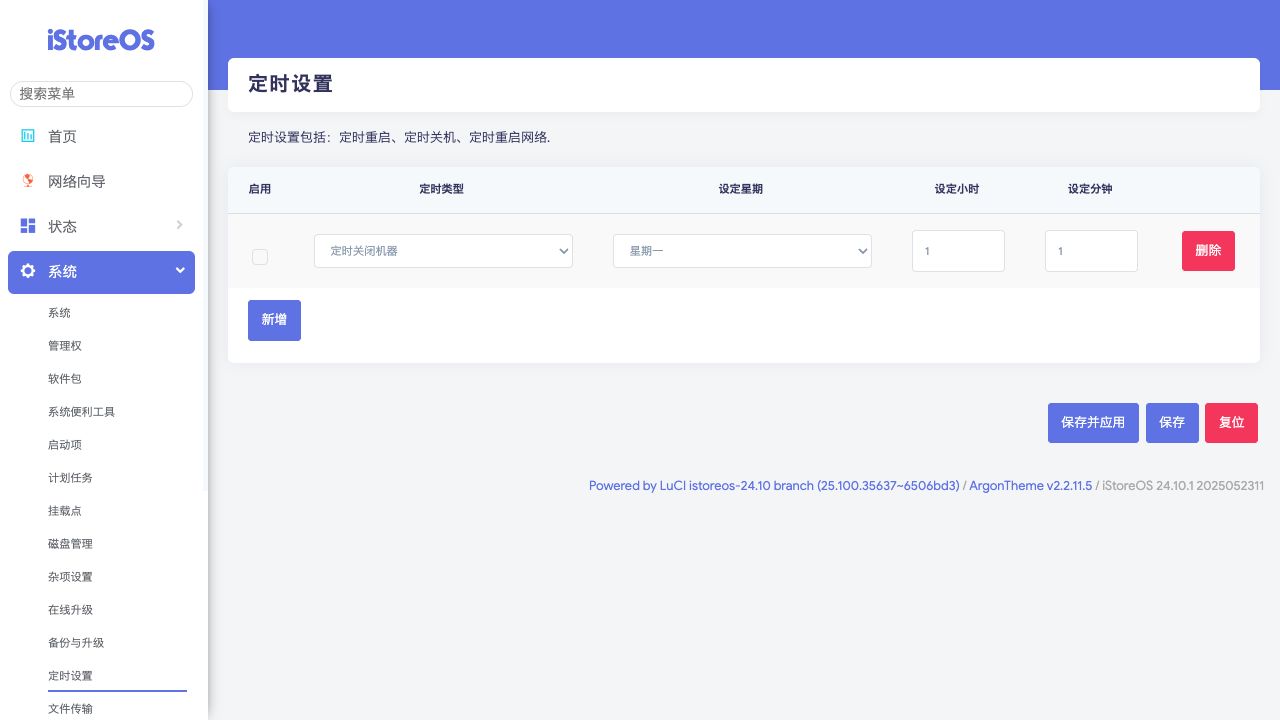Click the 系统 gear icon

click(x=28, y=271)
